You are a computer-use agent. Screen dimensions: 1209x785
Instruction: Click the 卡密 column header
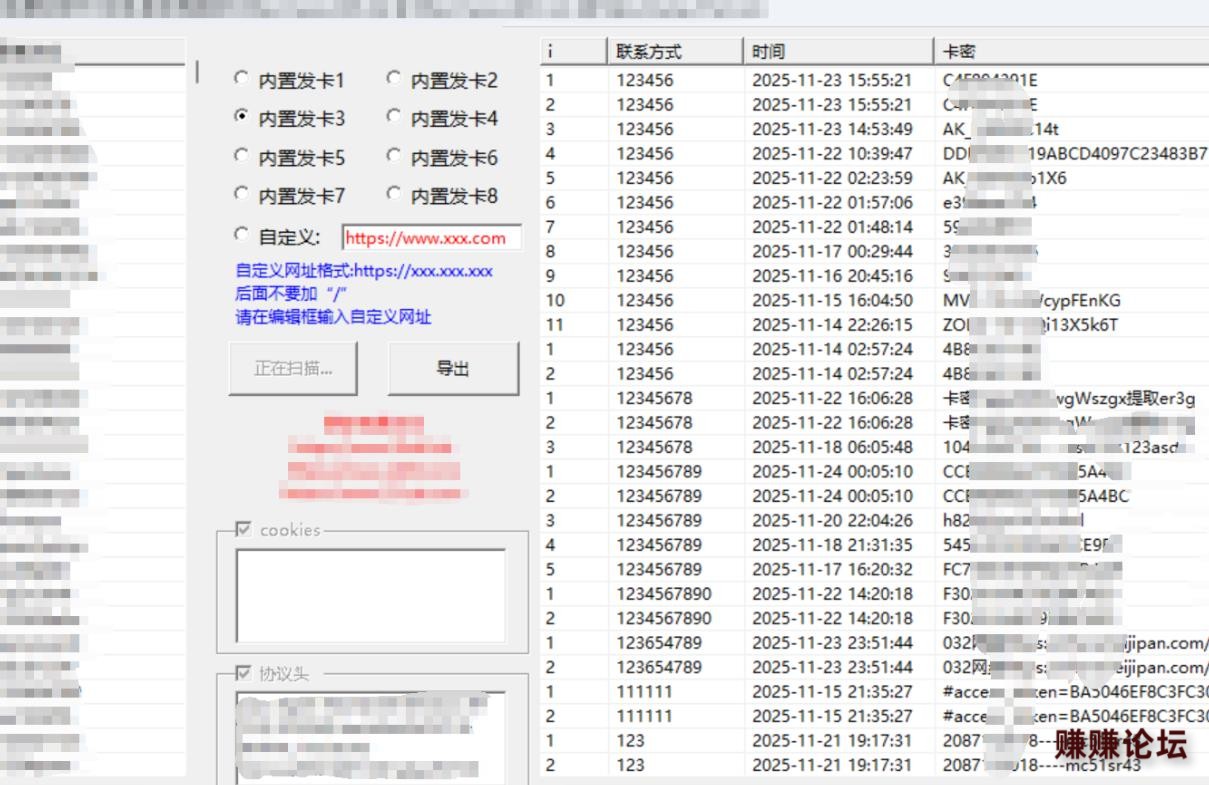pos(1070,51)
